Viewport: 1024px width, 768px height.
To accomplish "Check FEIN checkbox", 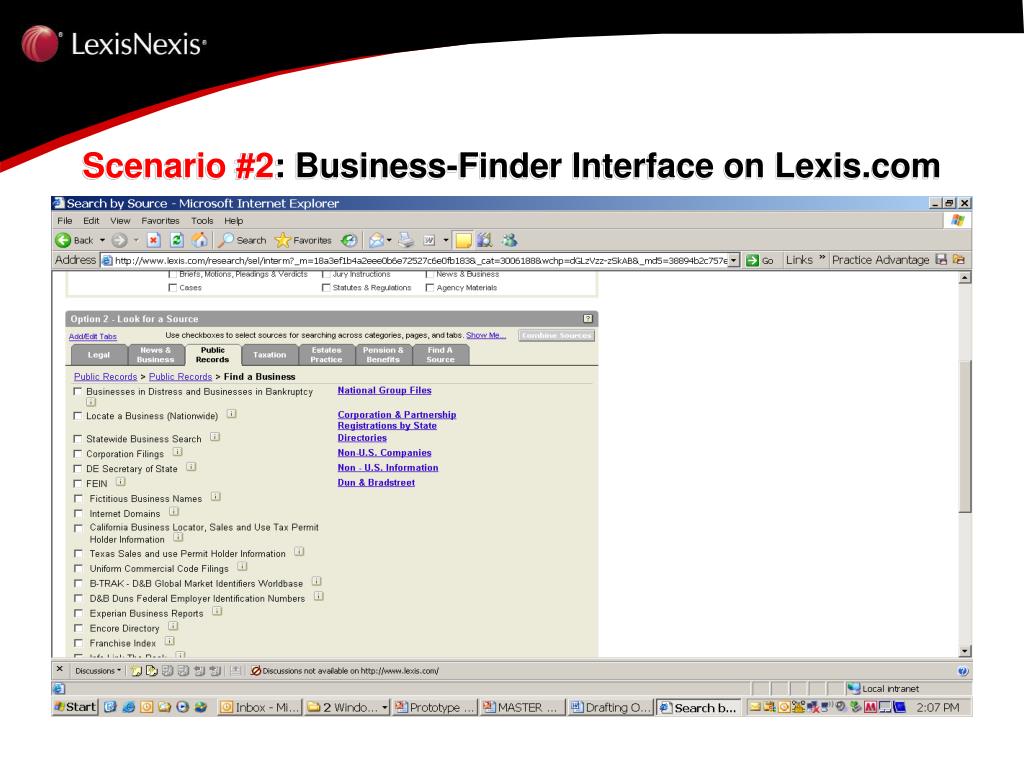I will (x=78, y=484).
